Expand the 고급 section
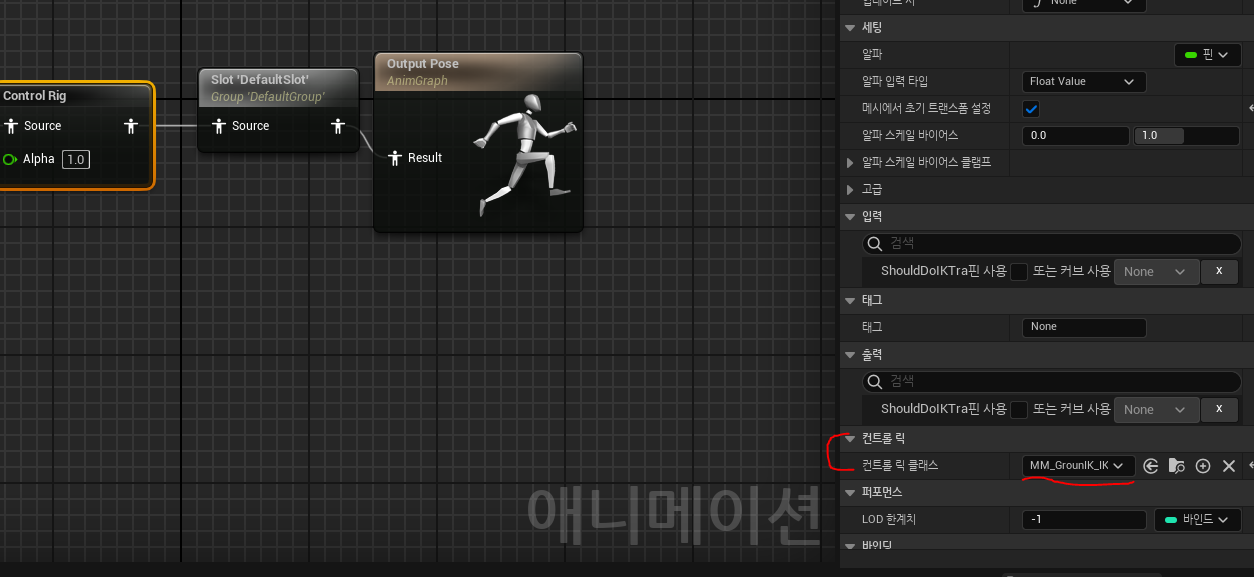Screen dimensions: 1254x577 tap(851, 189)
